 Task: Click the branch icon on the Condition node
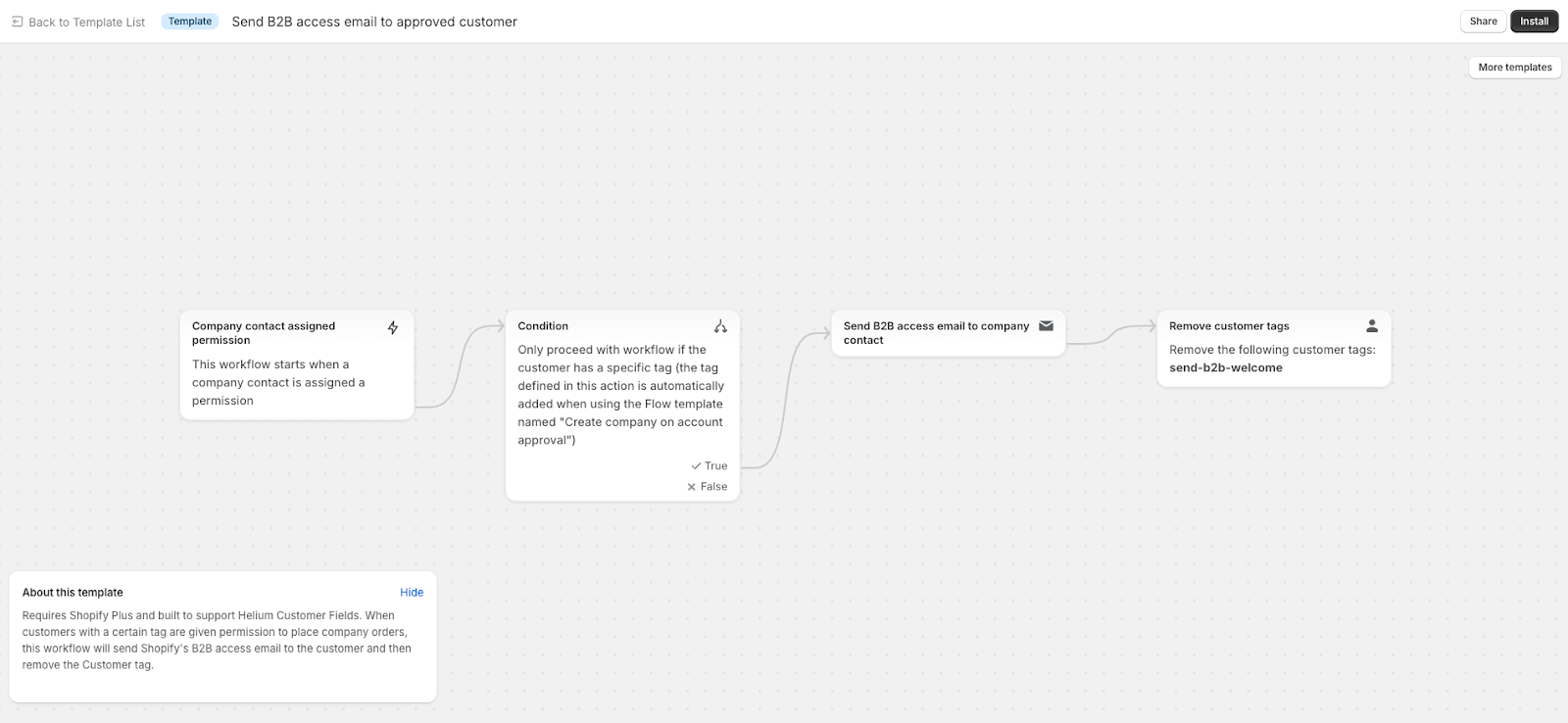click(721, 325)
